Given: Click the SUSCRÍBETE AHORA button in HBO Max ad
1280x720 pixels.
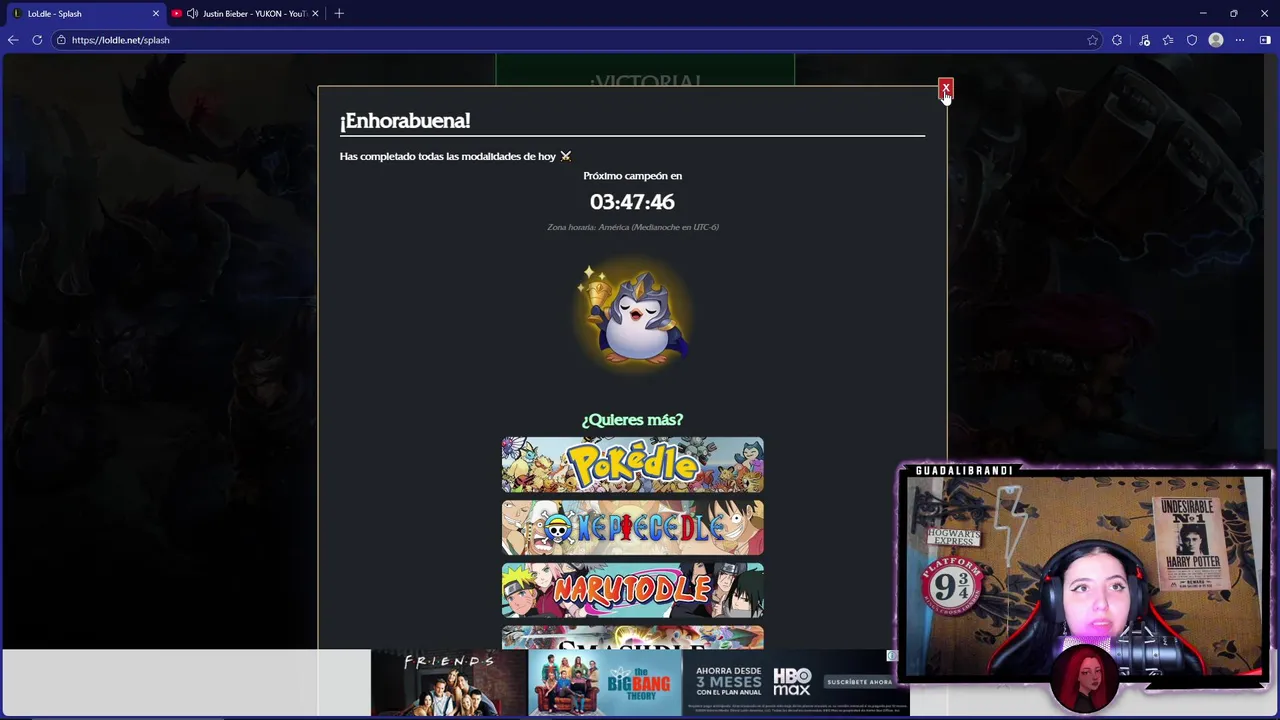Looking at the screenshot, I should [x=859, y=682].
